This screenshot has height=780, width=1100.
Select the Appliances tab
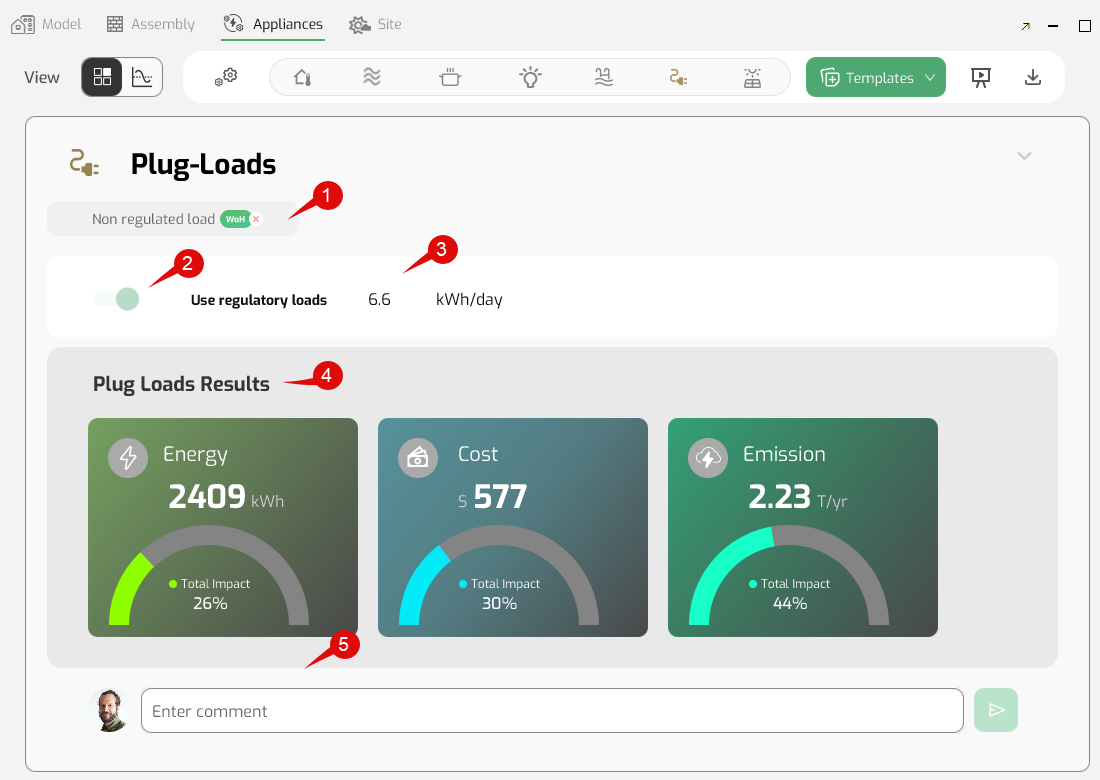point(273,25)
